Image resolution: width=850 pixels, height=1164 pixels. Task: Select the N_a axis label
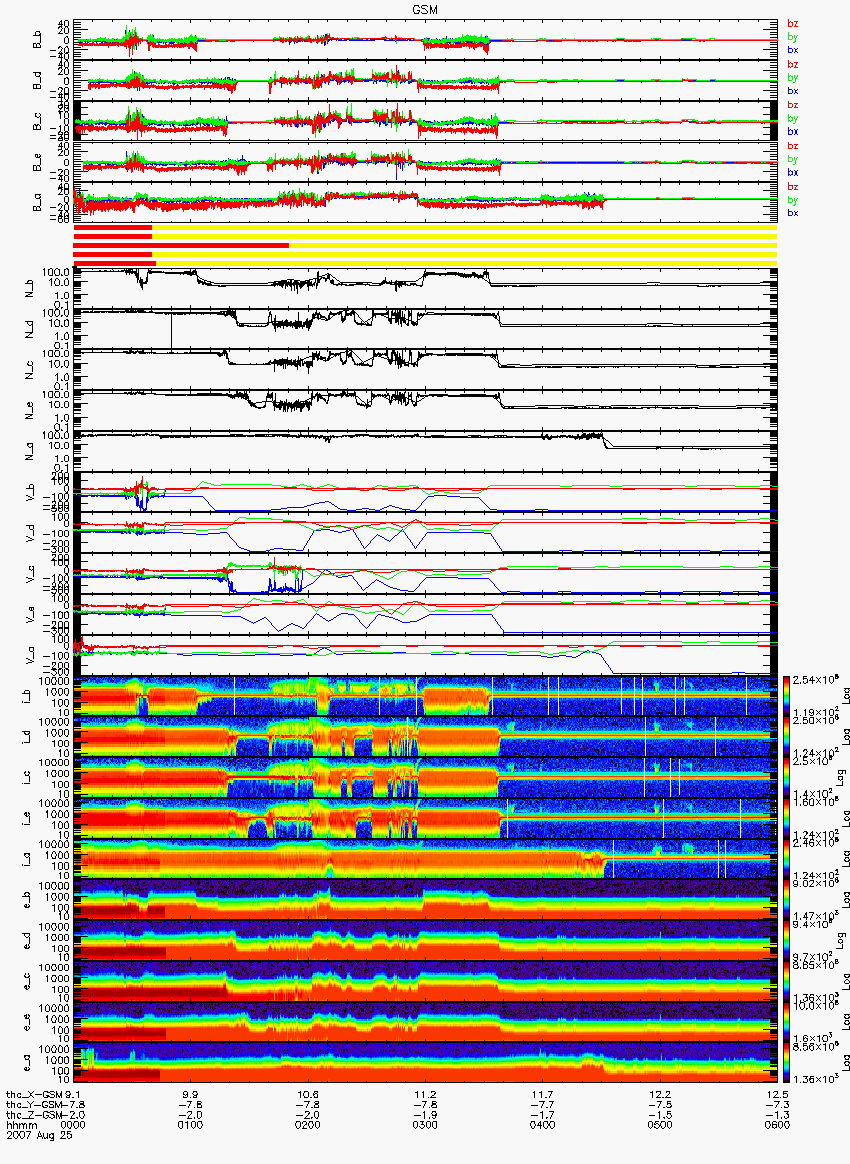coord(31,452)
